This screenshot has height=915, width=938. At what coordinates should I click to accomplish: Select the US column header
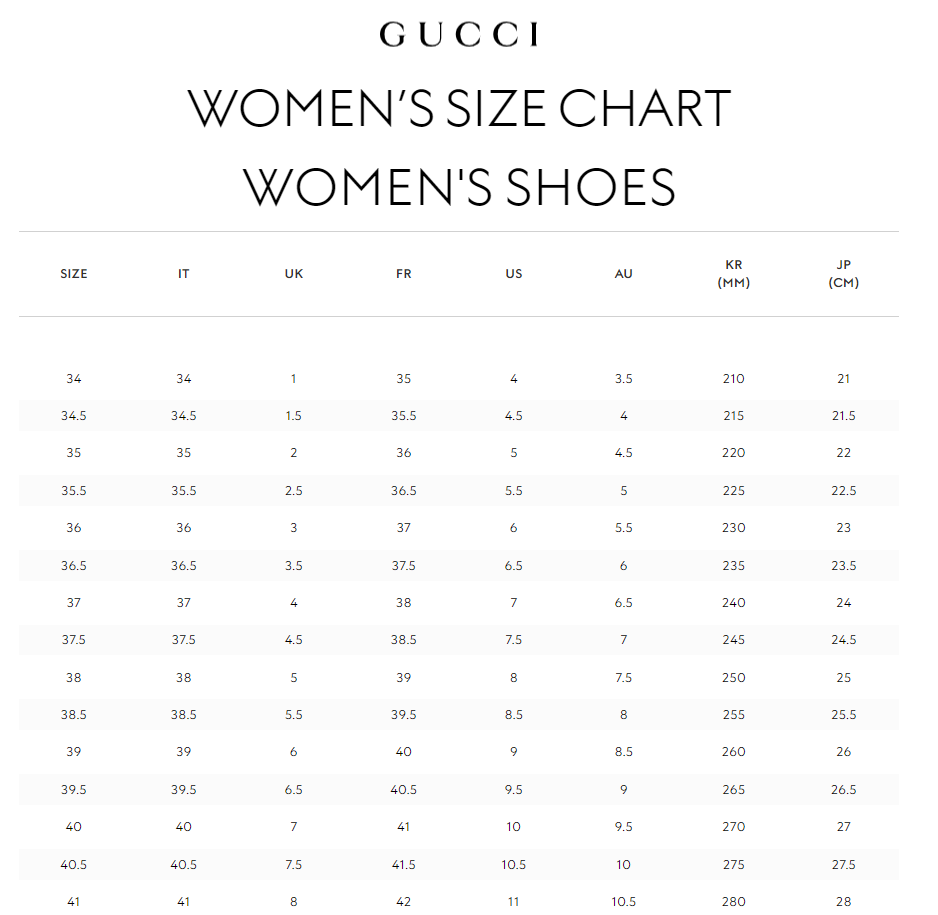514,274
